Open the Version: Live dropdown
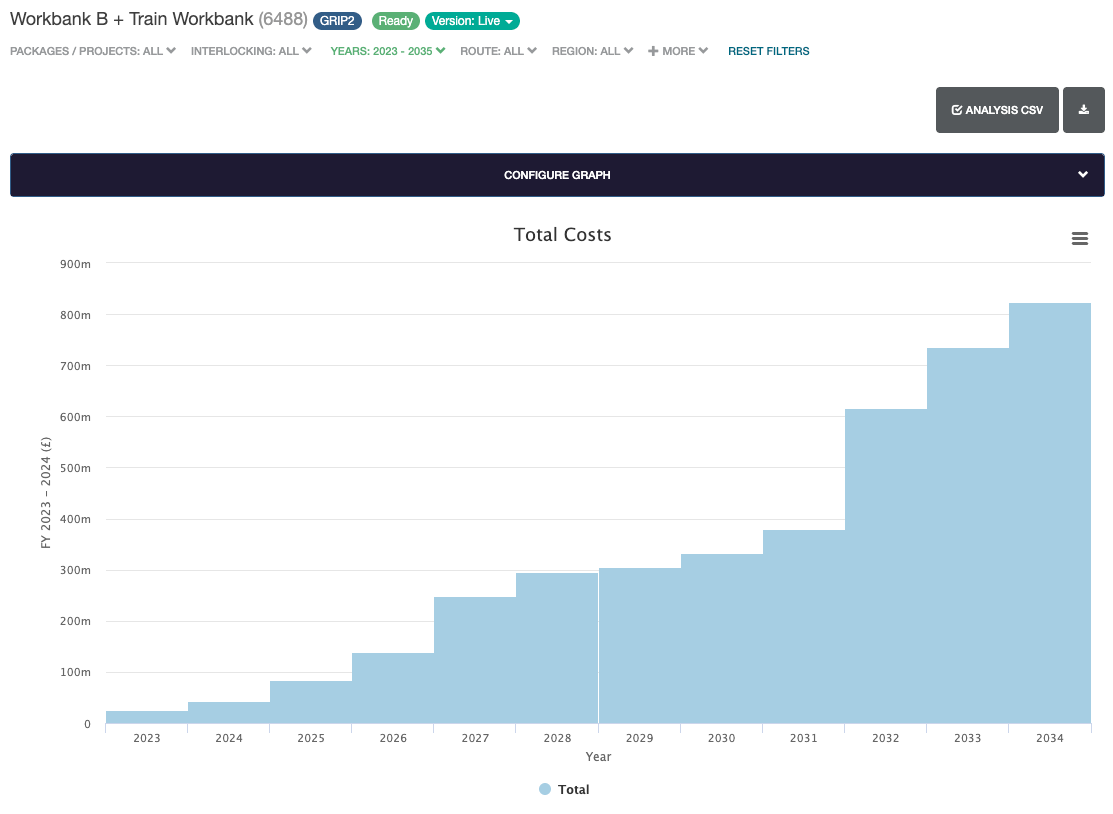This screenshot has height=814, width=1113. click(472, 21)
